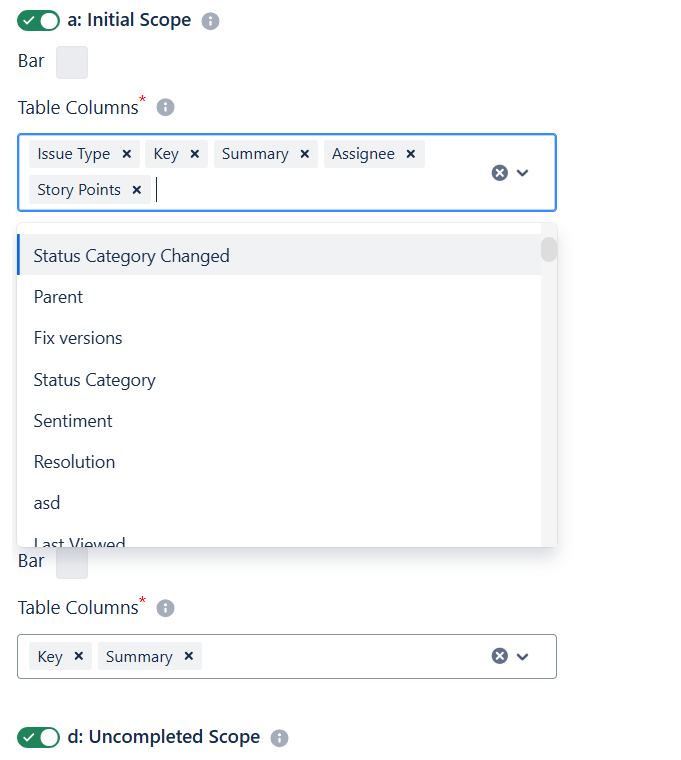
Task: Toggle off the Initial Scope switch
Action: (x=38, y=21)
